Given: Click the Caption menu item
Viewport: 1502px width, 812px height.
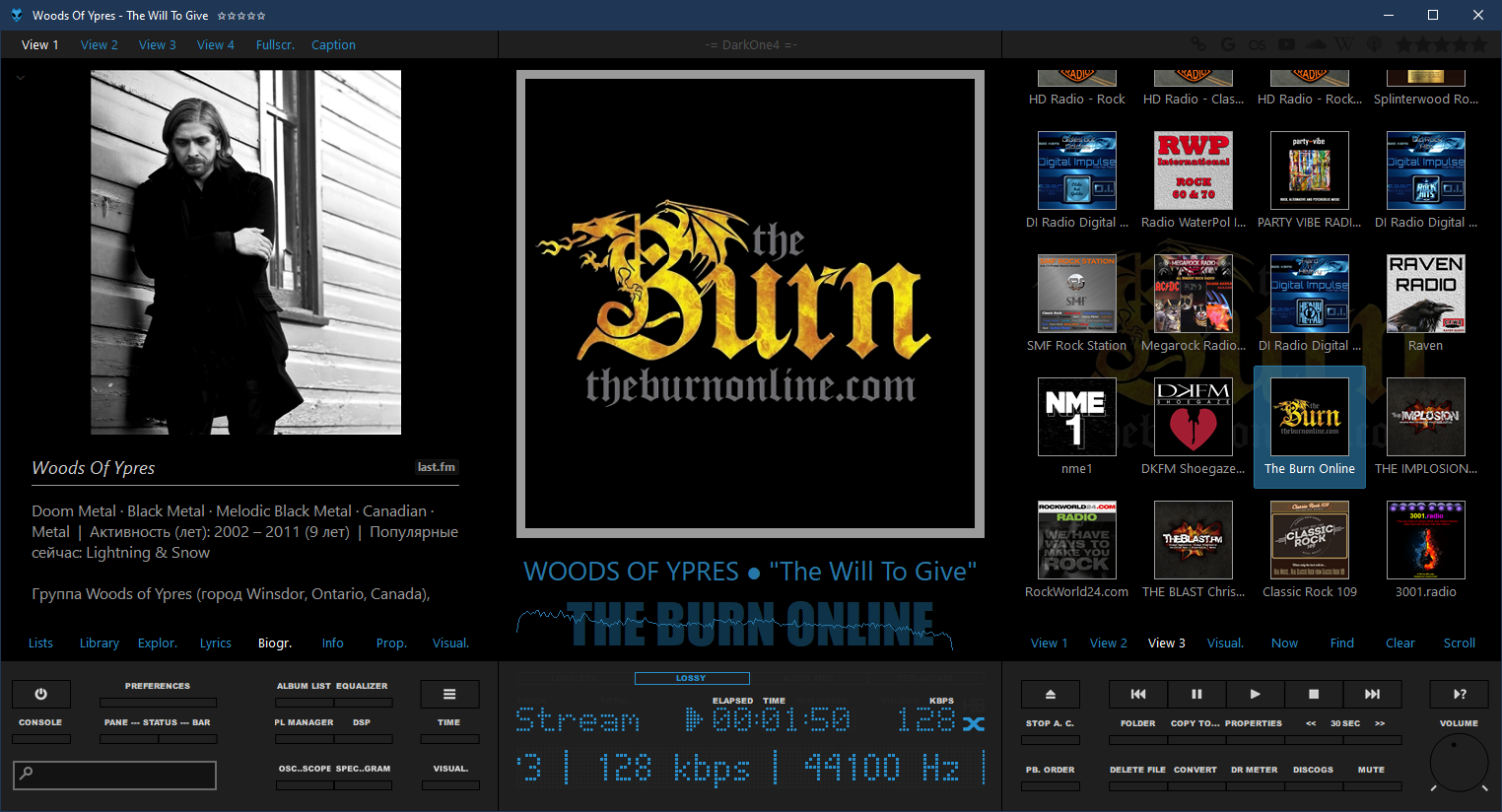Looking at the screenshot, I should 333,44.
